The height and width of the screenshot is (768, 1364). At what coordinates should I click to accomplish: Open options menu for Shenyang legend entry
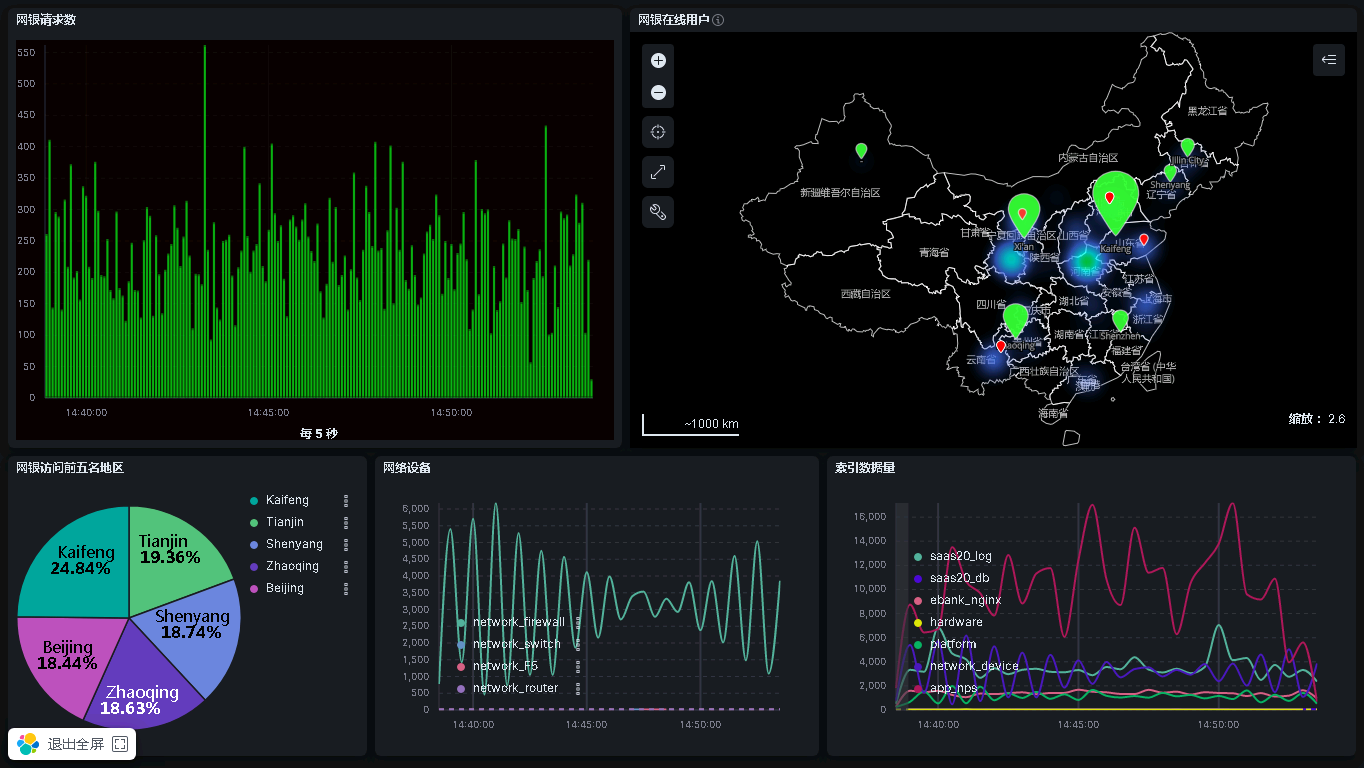pos(346,544)
